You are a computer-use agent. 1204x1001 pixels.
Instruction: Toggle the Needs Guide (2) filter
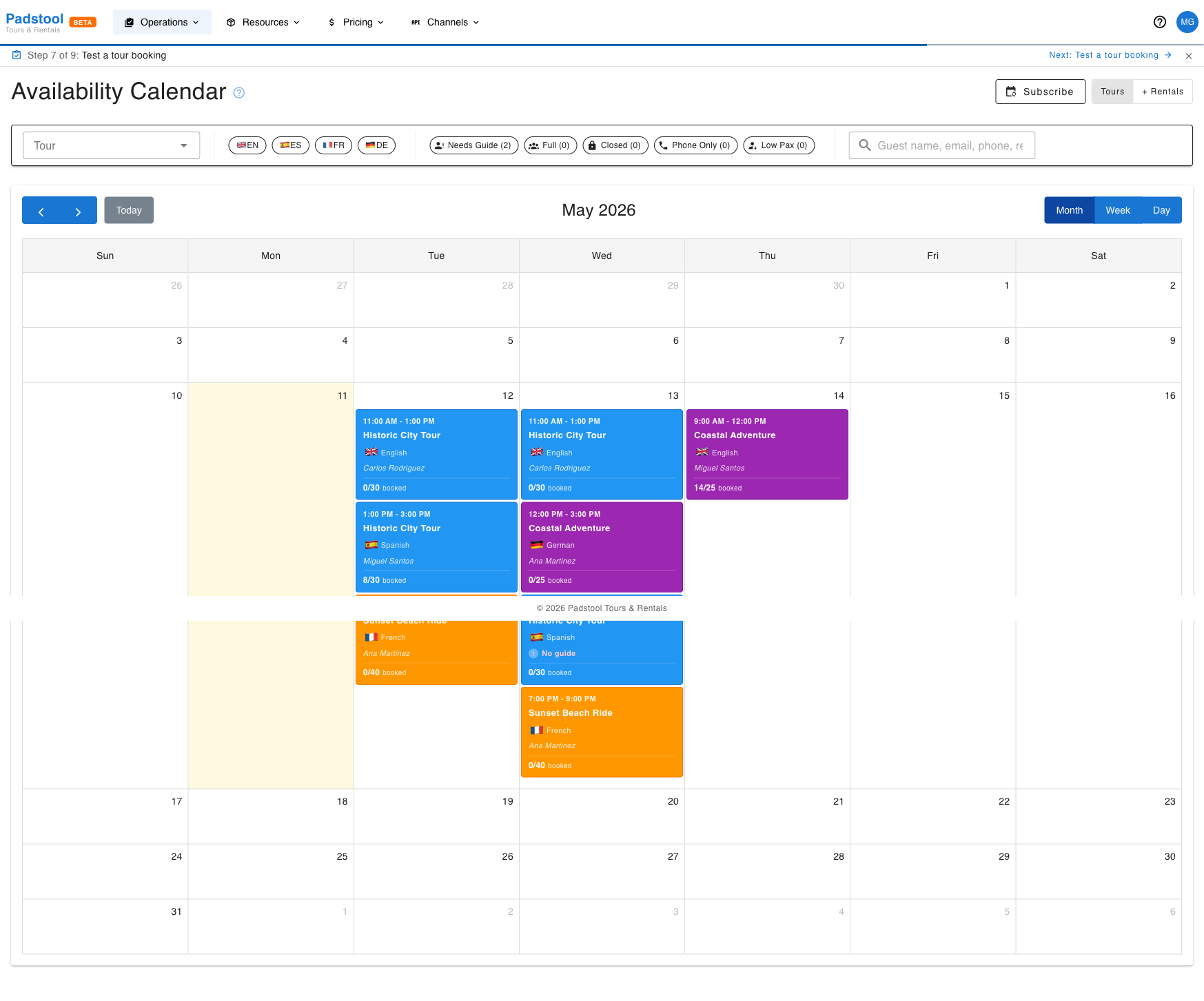tap(474, 145)
